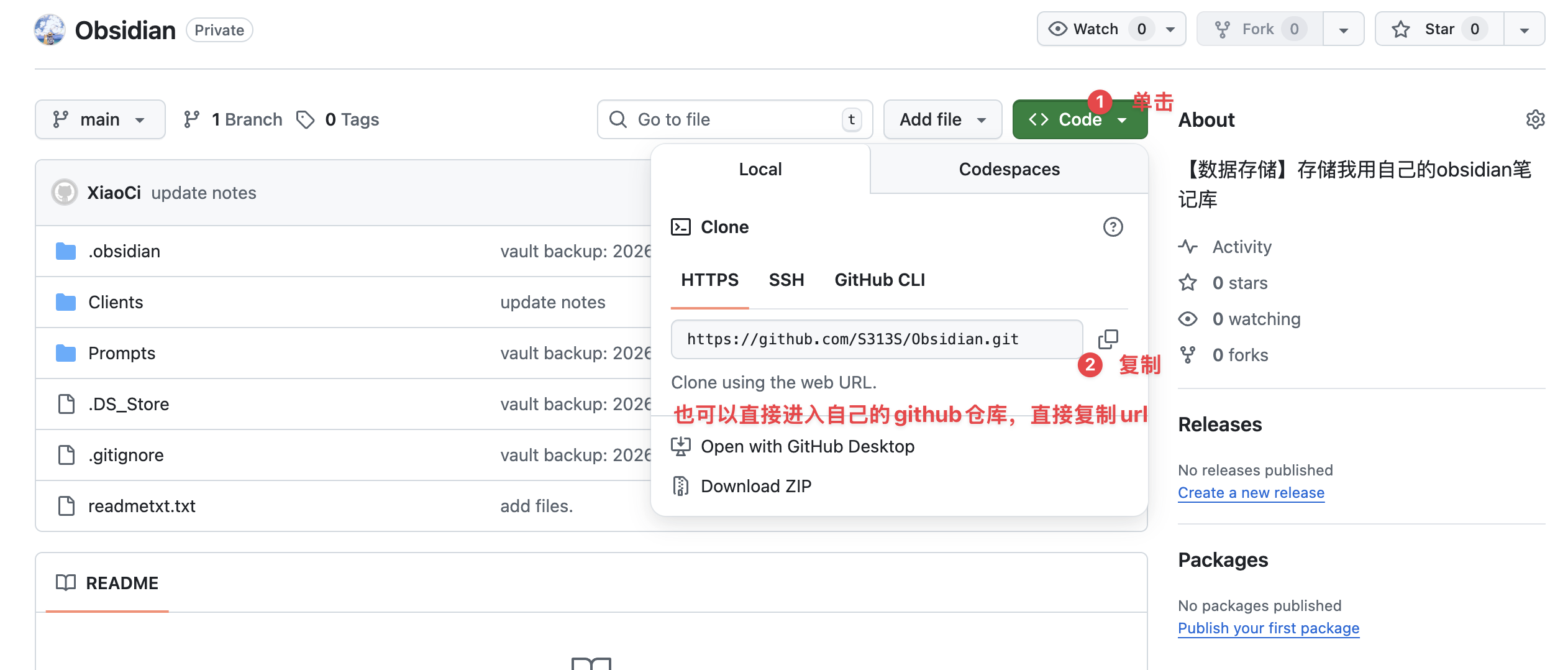Click the .gitignore row file icon
Image resolution: width=1568 pixels, height=670 pixels.
(66, 455)
